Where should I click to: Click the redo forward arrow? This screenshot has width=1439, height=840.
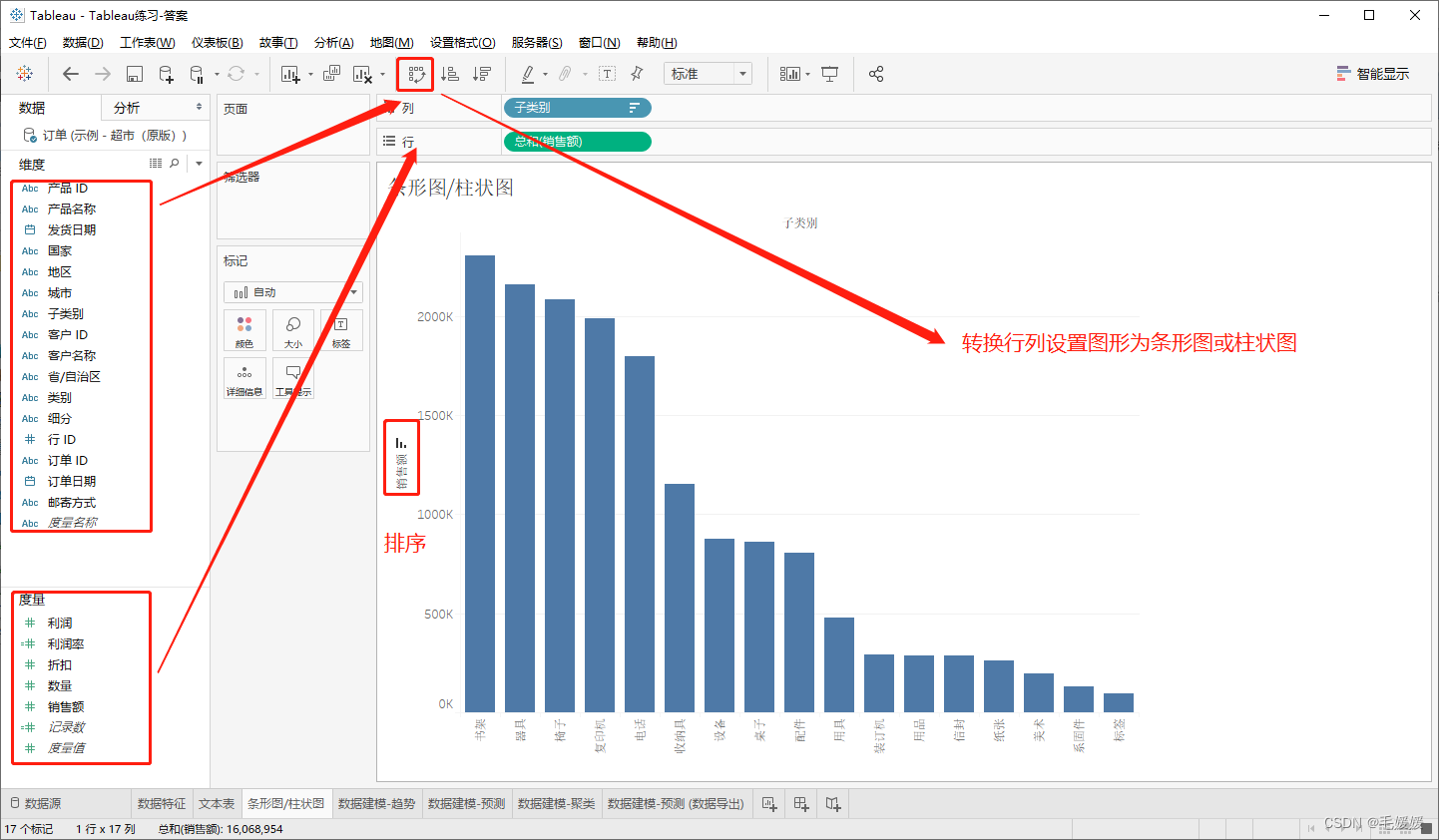tap(103, 74)
